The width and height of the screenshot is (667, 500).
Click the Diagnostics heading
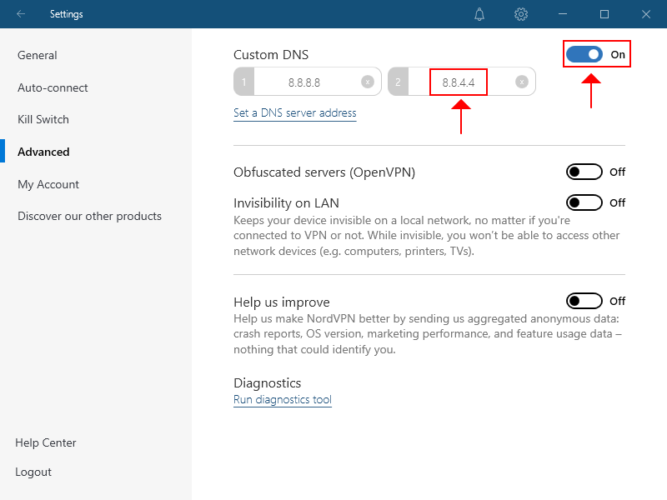click(267, 383)
